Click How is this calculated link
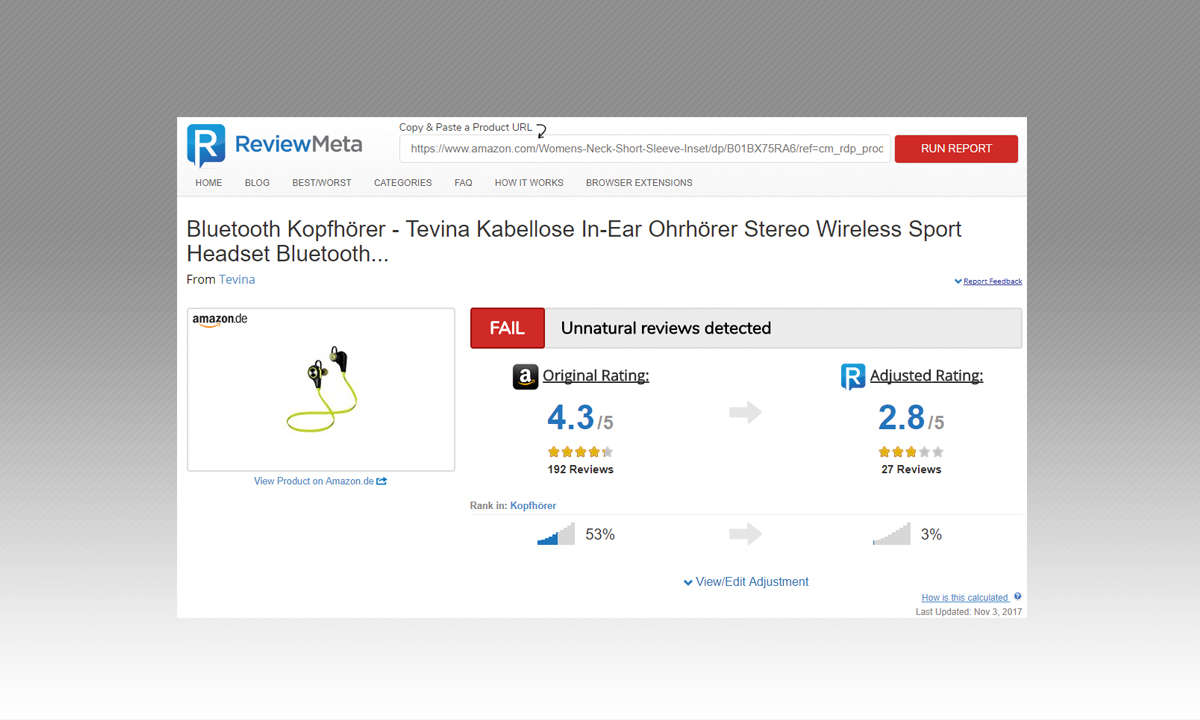The width and height of the screenshot is (1200, 720). click(965, 598)
